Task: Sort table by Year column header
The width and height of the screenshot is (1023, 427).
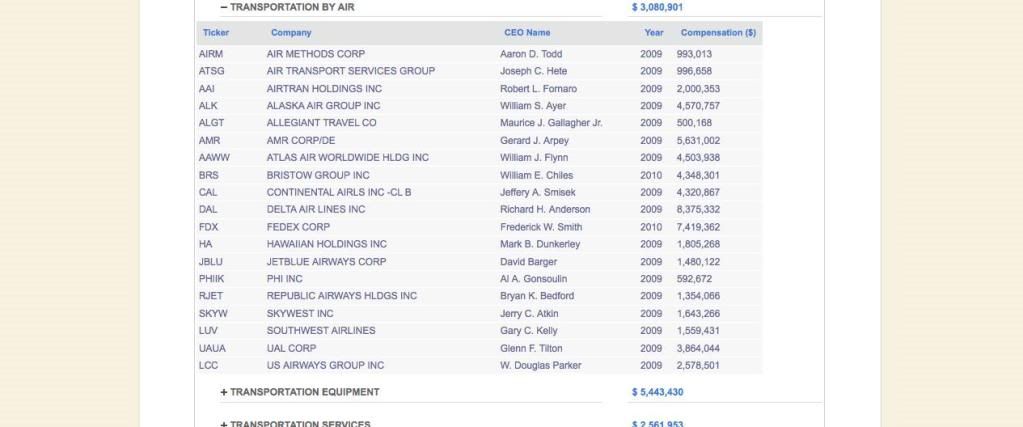Action: click(654, 33)
